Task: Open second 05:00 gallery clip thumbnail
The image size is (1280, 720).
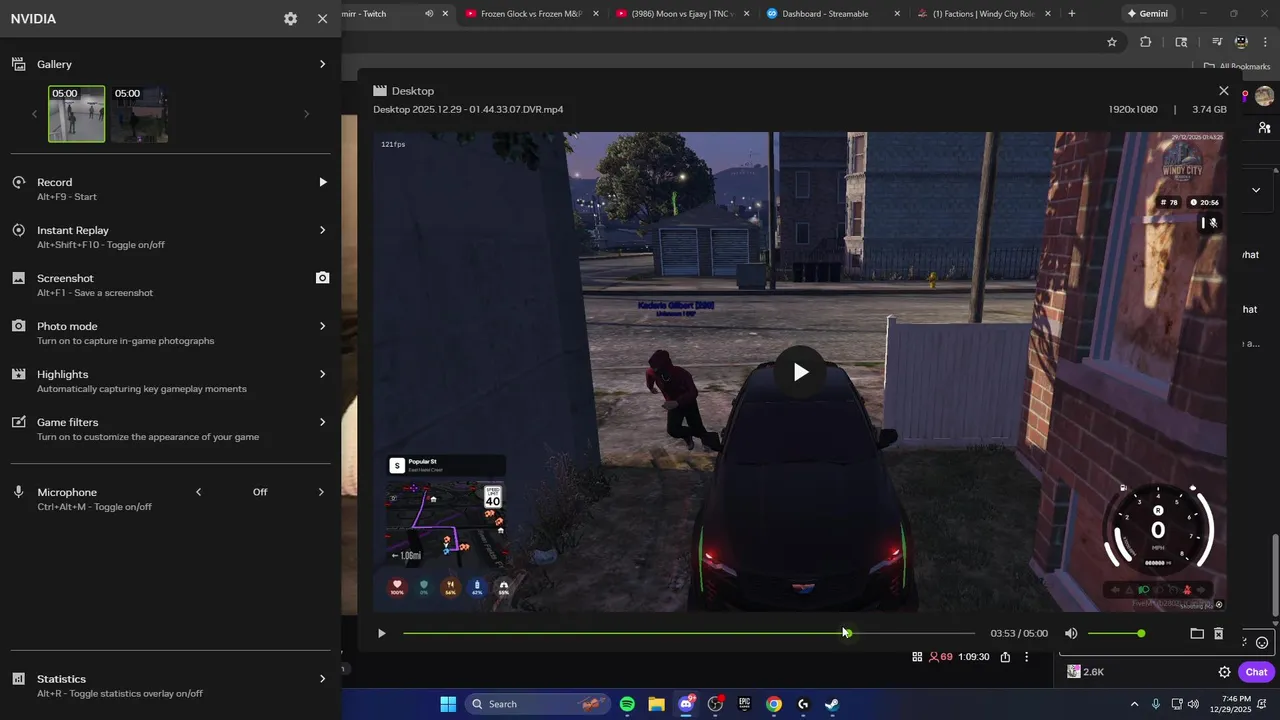Action: (139, 114)
